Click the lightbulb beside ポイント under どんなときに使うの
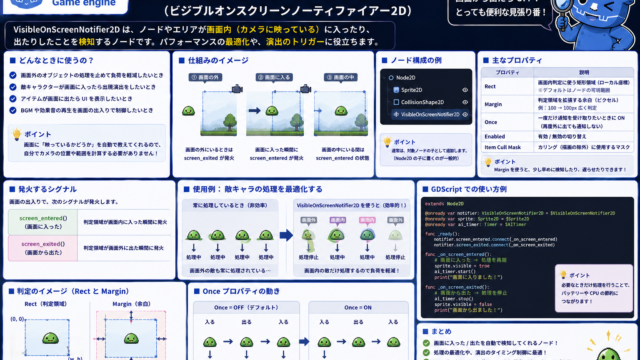The image size is (640, 360). click(x=17, y=134)
